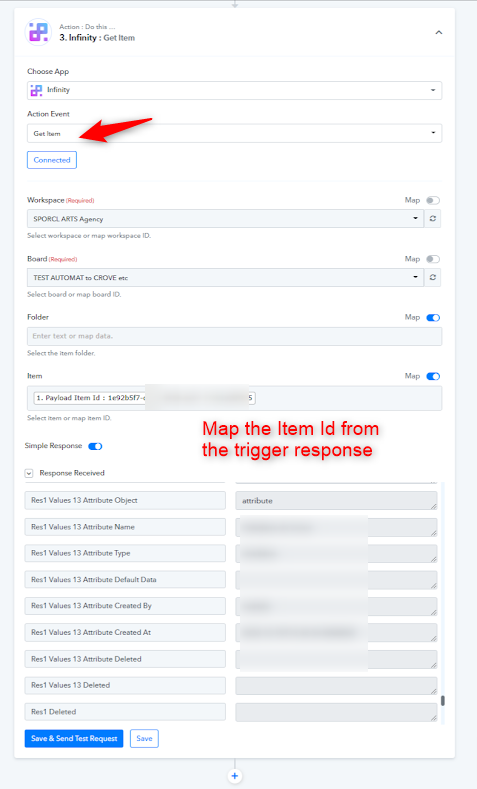Screen dimensions: 477x789
Task: Open the Choose App dropdown
Action: click(234, 91)
